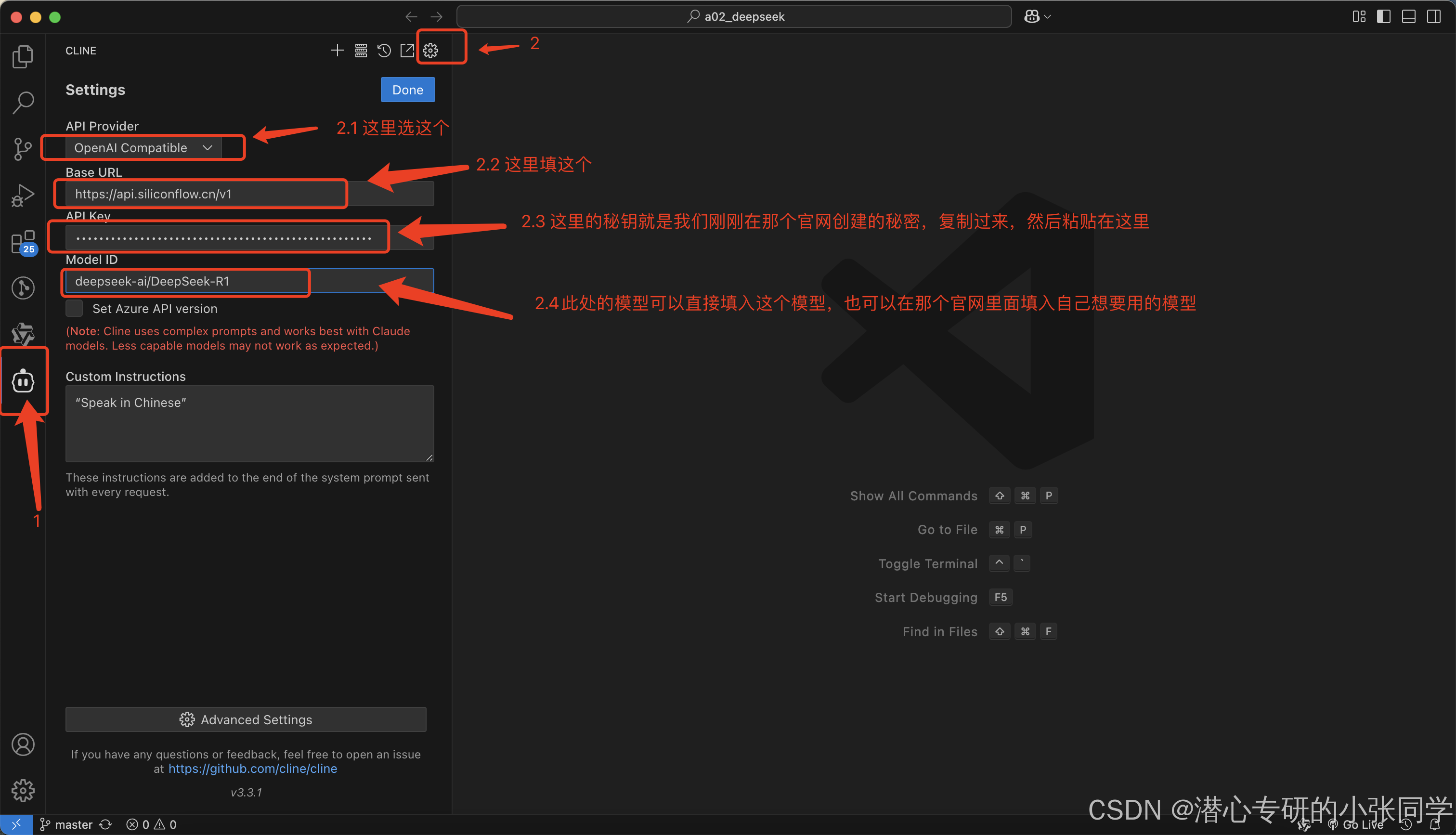Open Run and Debug view icon
The image size is (1456, 835).
(23, 196)
